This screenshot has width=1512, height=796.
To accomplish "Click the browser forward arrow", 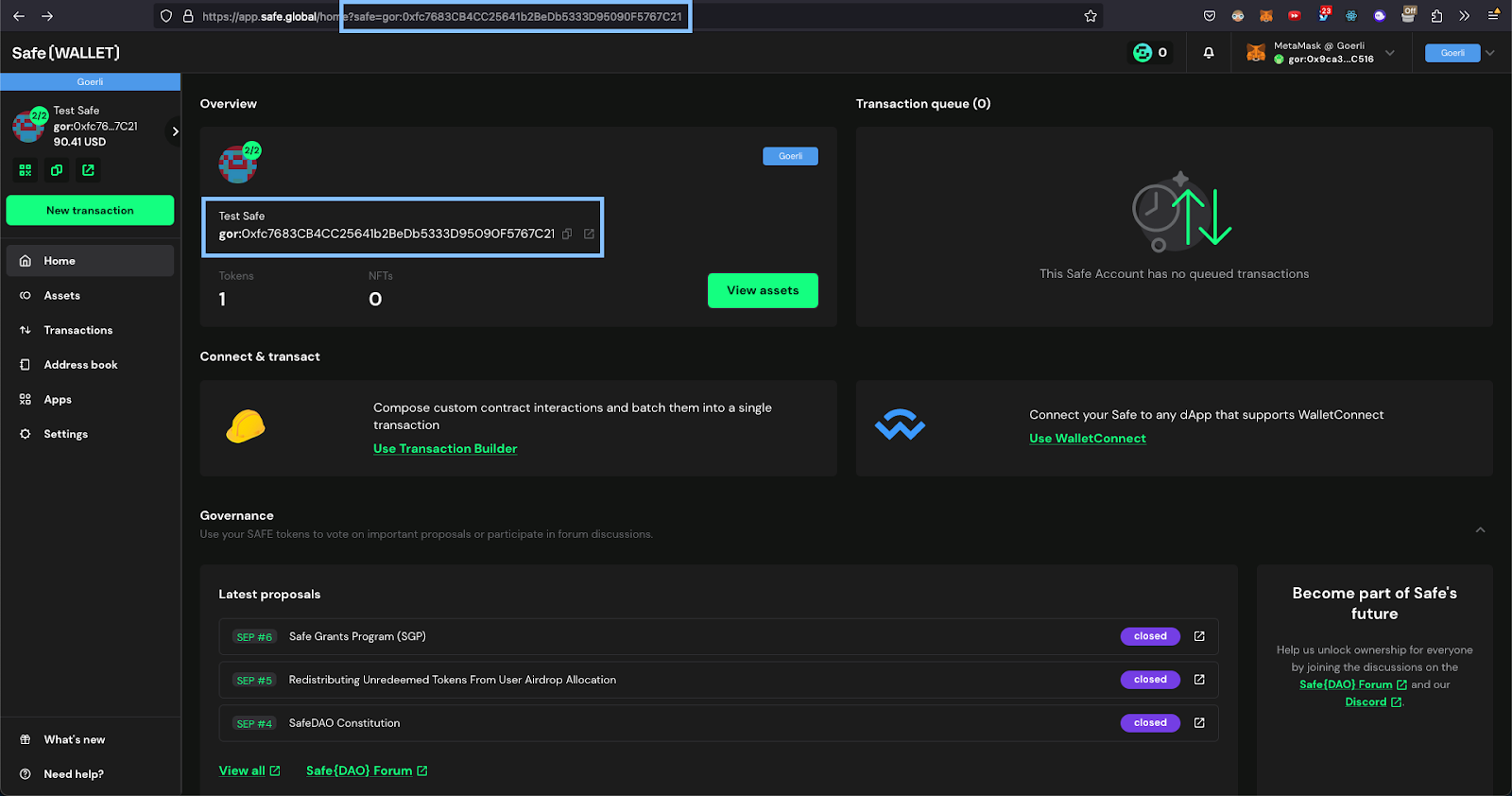I will point(47,16).
